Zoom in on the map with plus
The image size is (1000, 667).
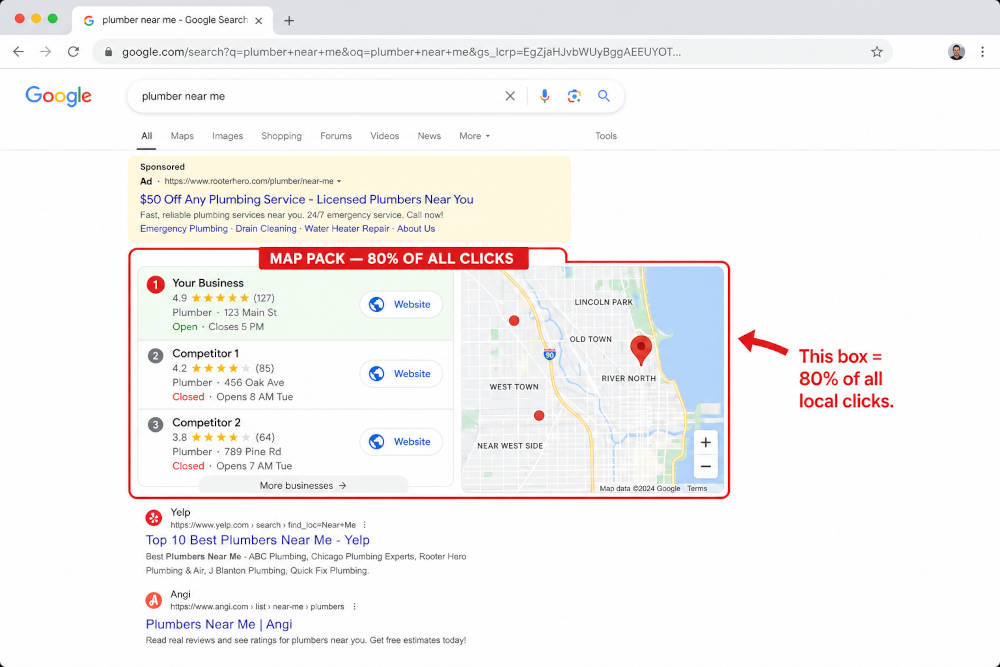pos(705,442)
